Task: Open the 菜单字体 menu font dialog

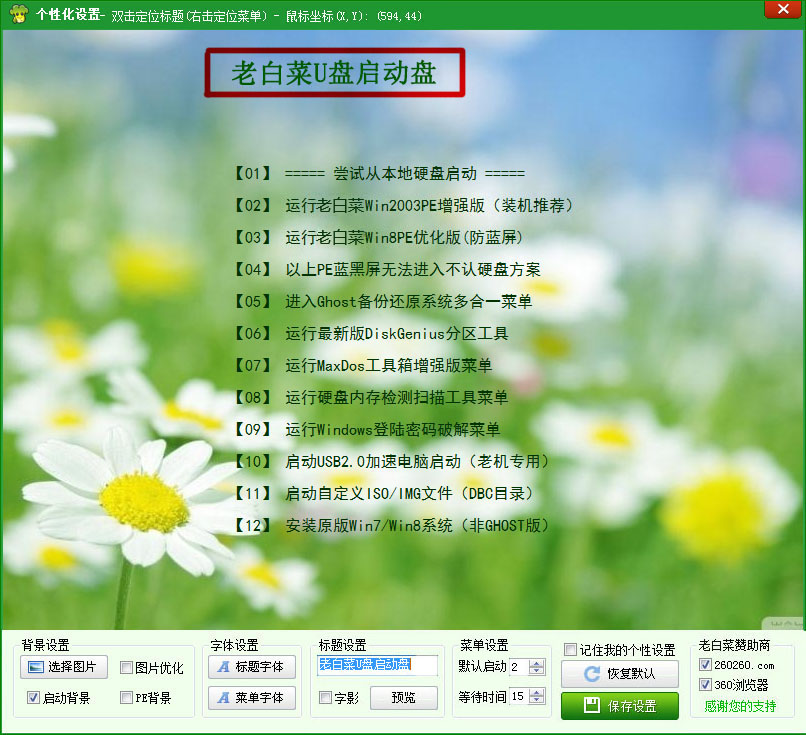Action: (251, 697)
